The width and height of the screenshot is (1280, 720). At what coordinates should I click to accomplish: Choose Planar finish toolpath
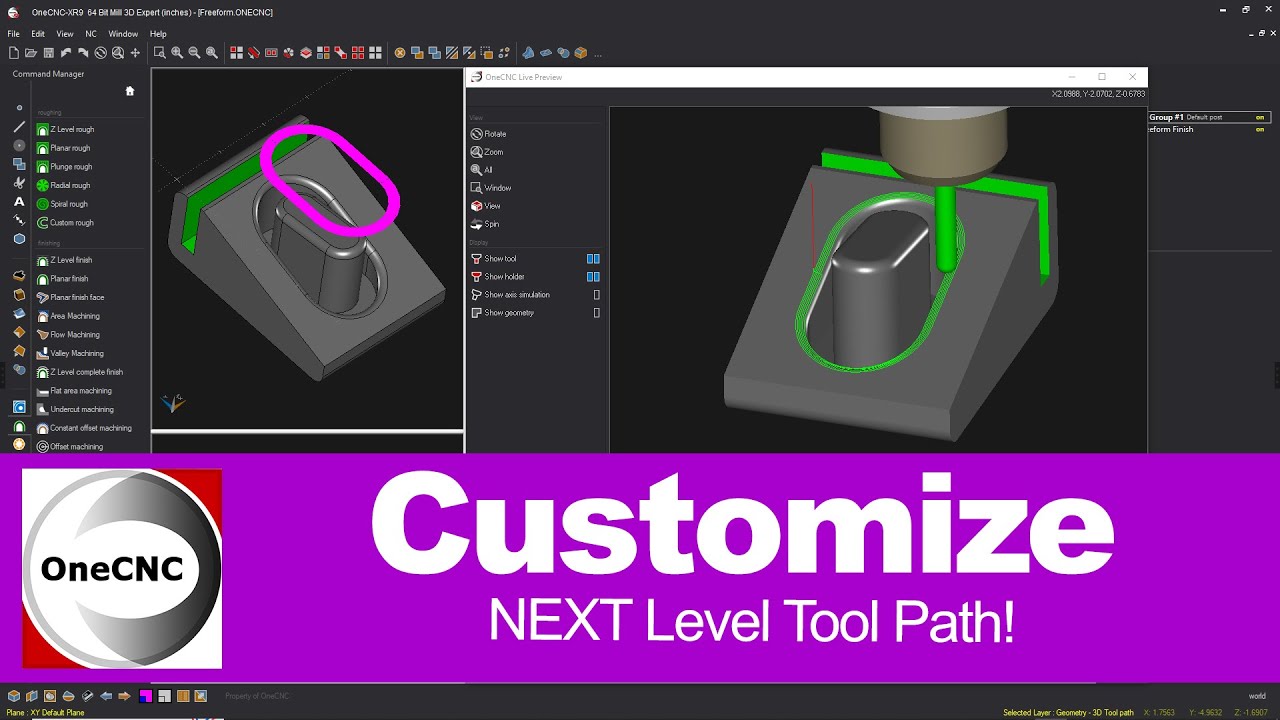pyautogui.click(x=63, y=279)
